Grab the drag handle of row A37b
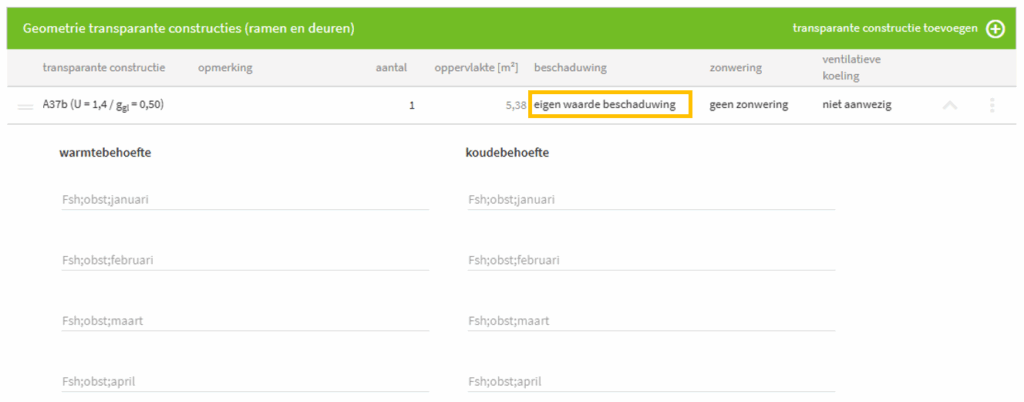The width and height of the screenshot is (1024, 402). point(26,105)
